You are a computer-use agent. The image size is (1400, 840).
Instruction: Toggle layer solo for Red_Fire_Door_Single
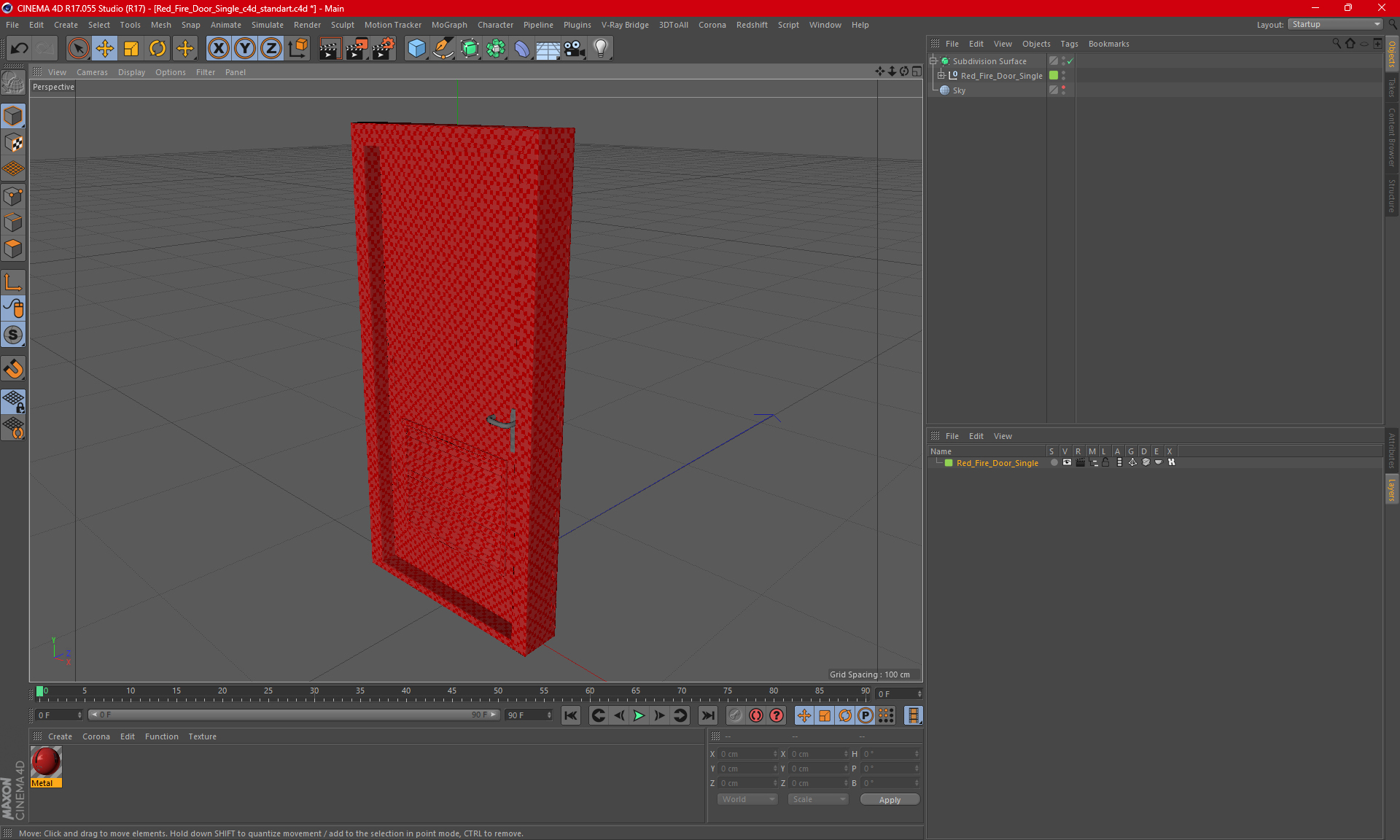tap(1054, 462)
